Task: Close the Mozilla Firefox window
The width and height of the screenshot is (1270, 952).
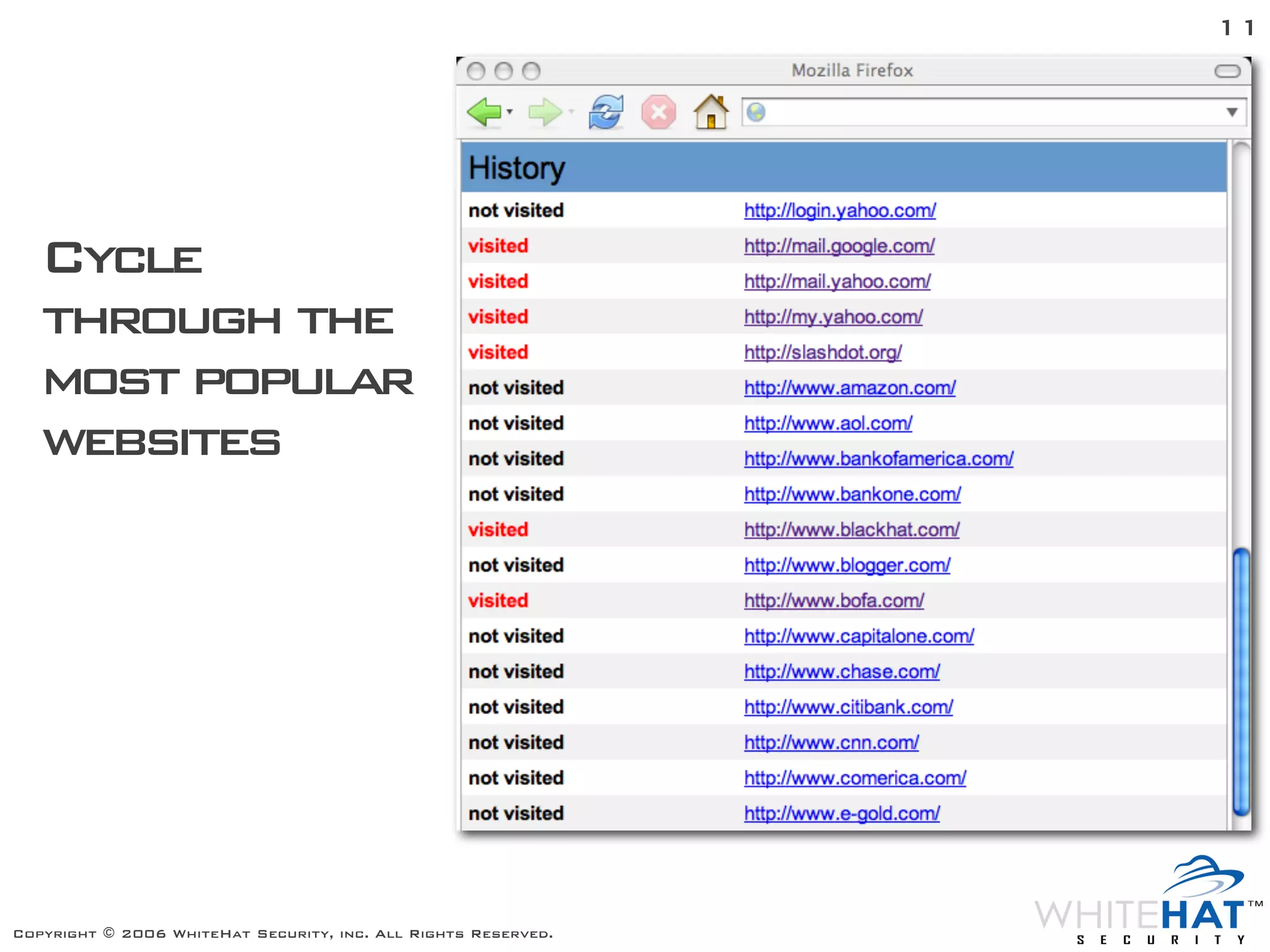Action: pyautogui.click(x=476, y=71)
